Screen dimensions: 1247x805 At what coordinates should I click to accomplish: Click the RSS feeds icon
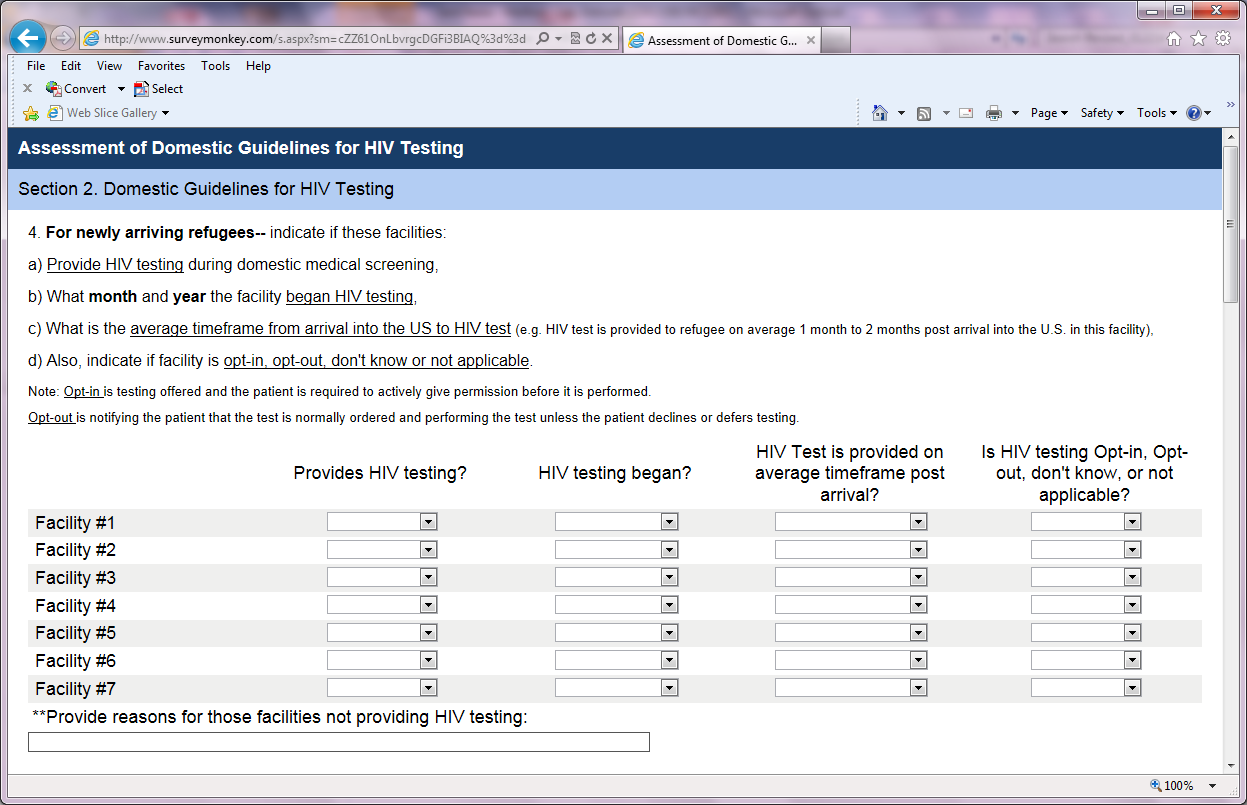click(924, 113)
